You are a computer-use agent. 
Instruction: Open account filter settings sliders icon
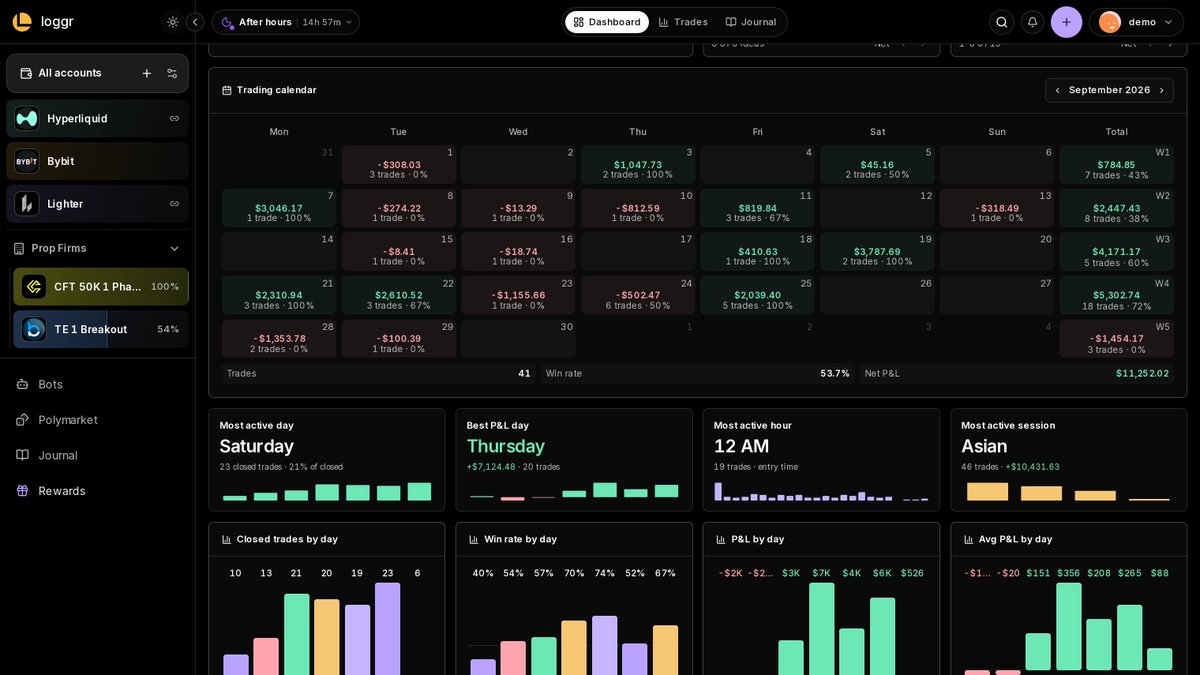pyautogui.click(x=172, y=73)
